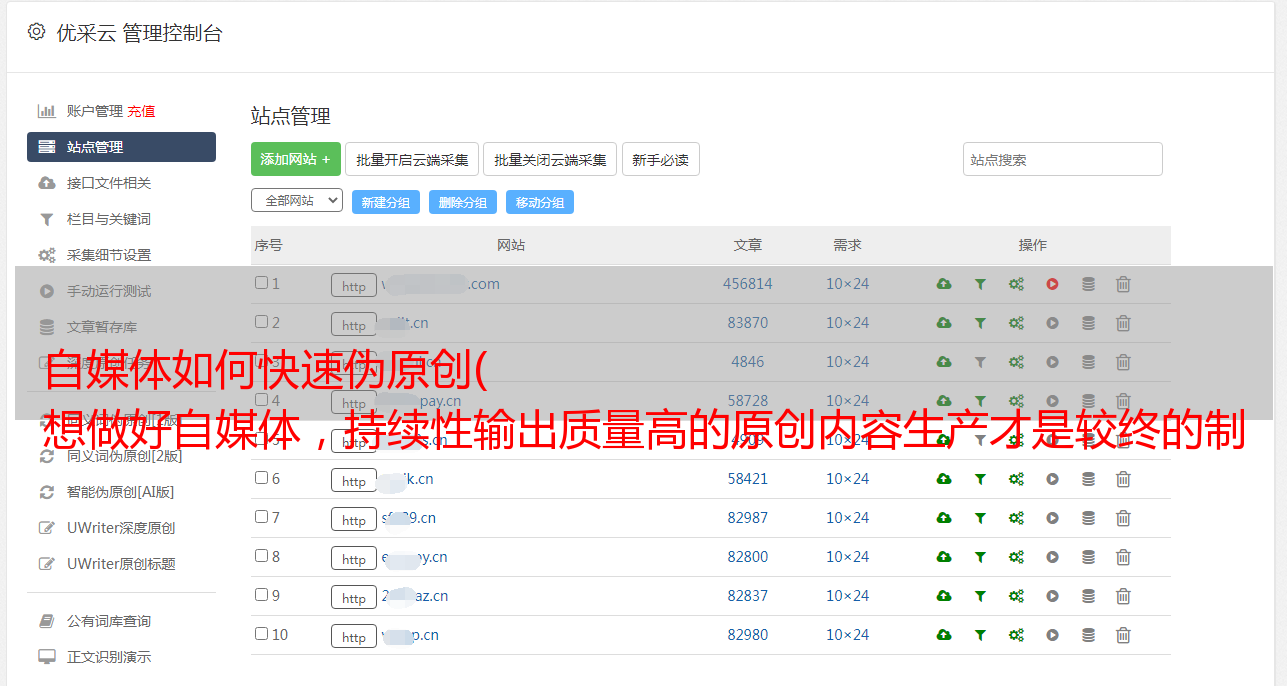
Task: Open collection settings gears in row 1
Action: 1016,284
